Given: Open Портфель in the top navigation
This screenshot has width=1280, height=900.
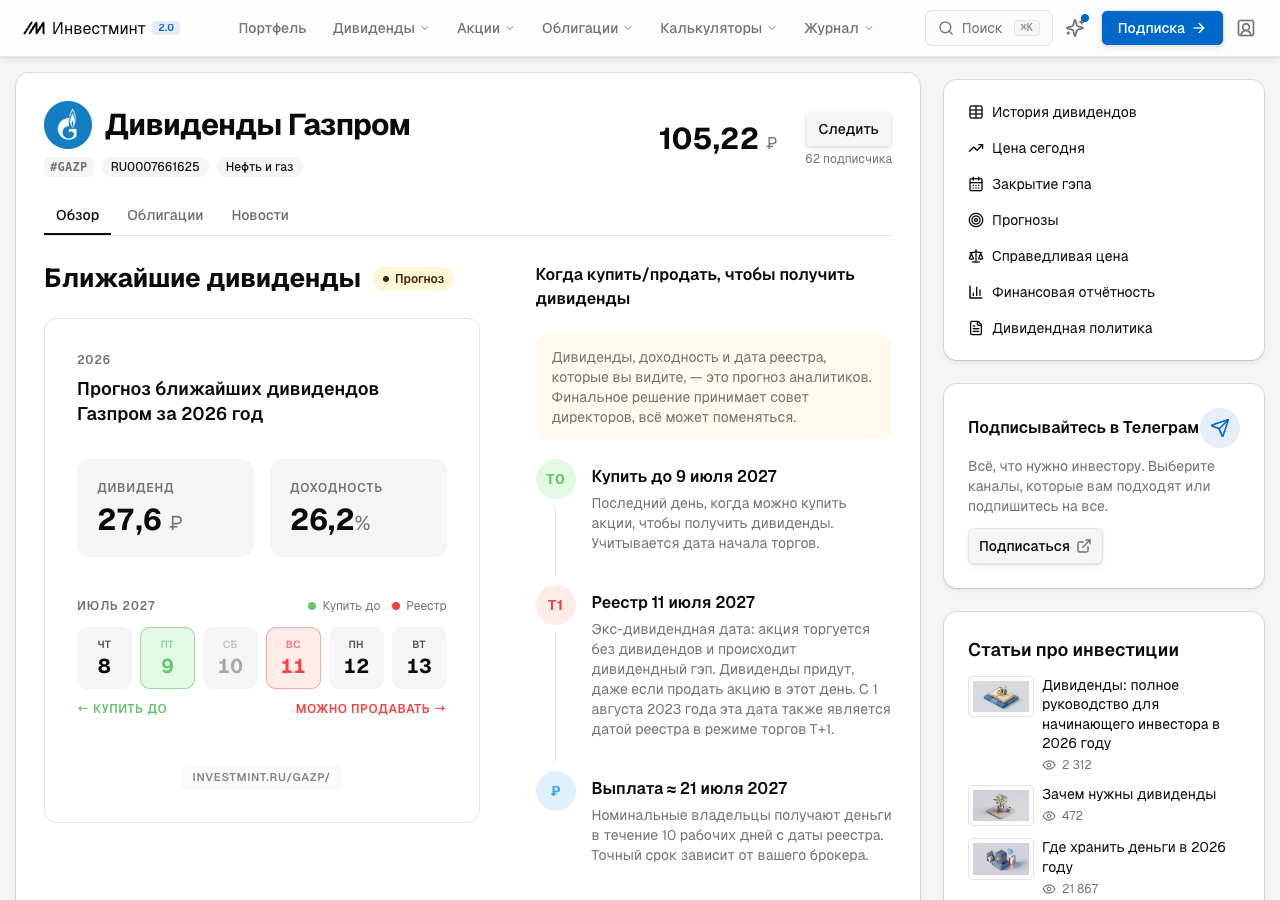Looking at the screenshot, I should (272, 28).
